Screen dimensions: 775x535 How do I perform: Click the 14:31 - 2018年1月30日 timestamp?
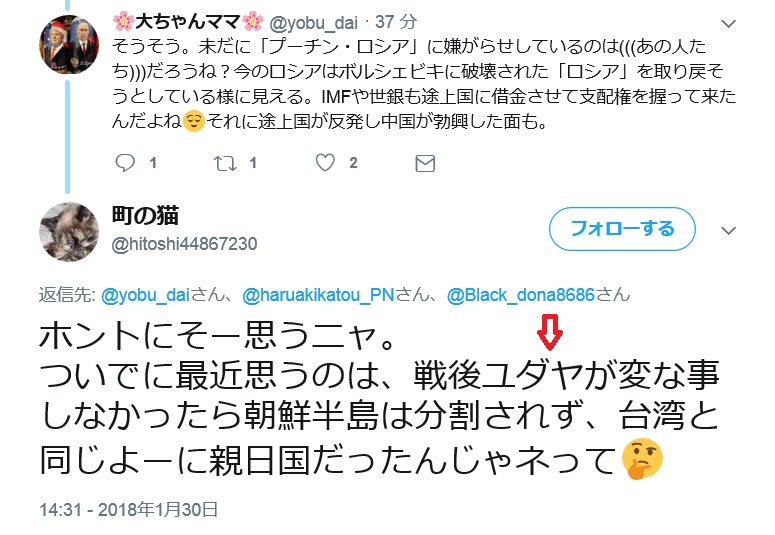(129, 510)
